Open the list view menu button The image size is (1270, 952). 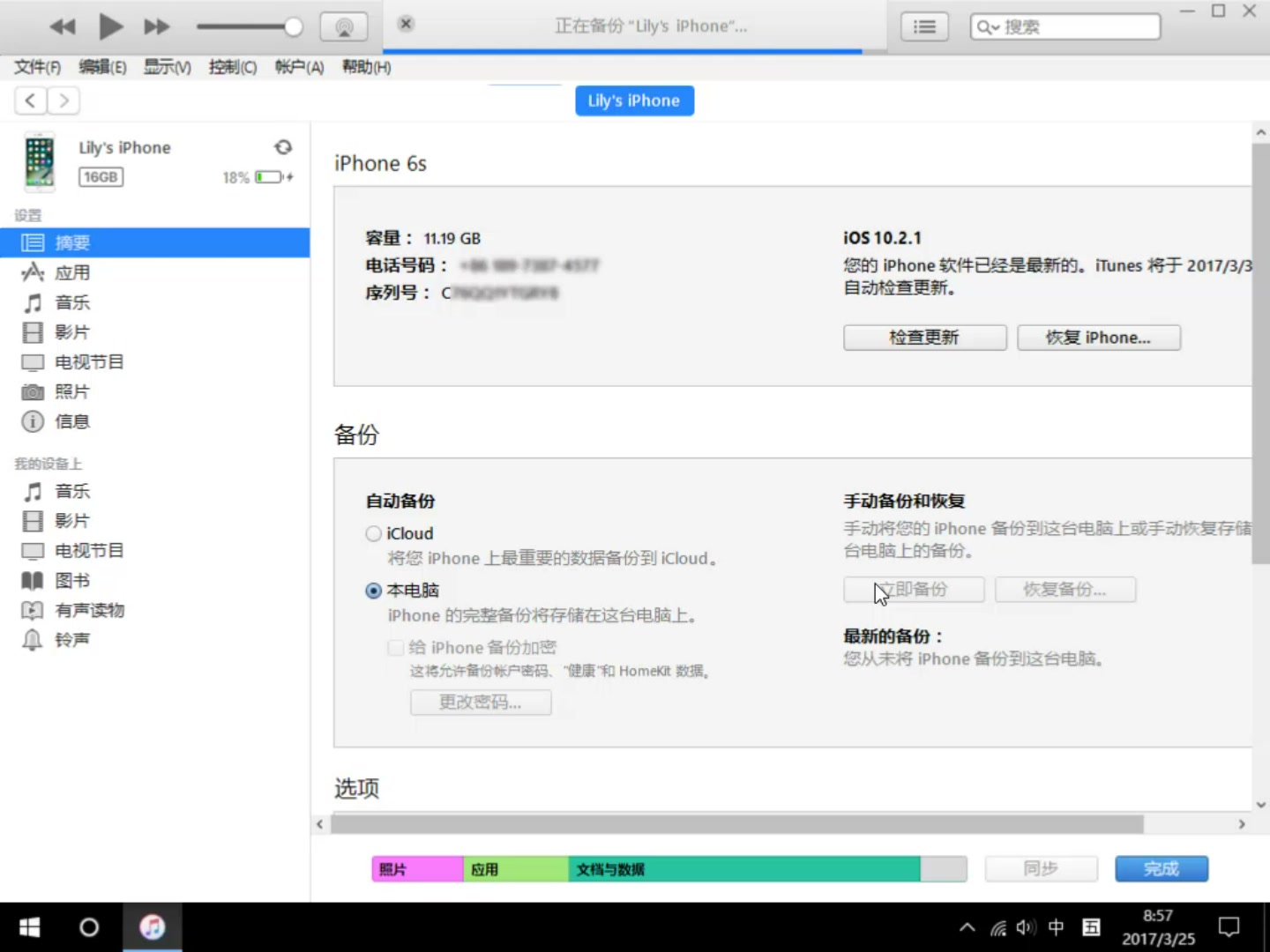pyautogui.click(x=923, y=26)
